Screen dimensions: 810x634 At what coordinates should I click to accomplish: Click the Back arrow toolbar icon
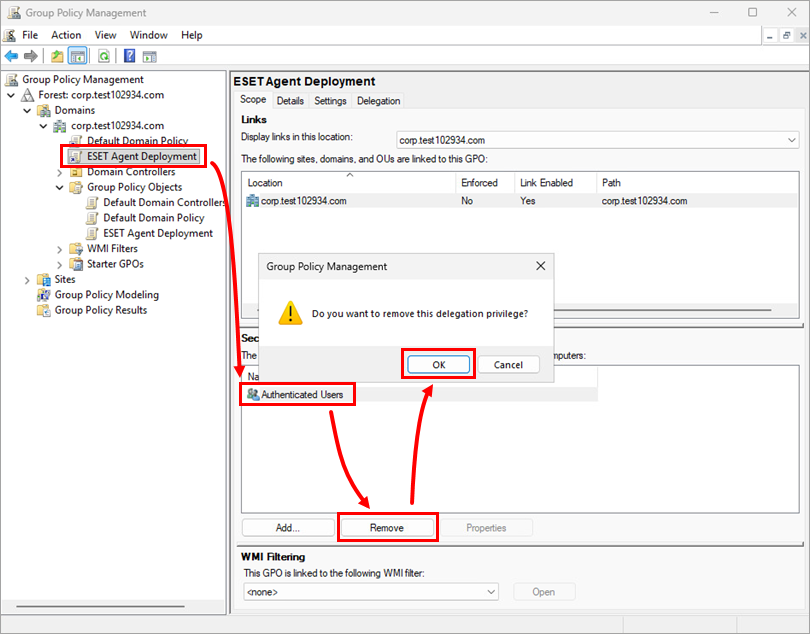(x=11, y=56)
